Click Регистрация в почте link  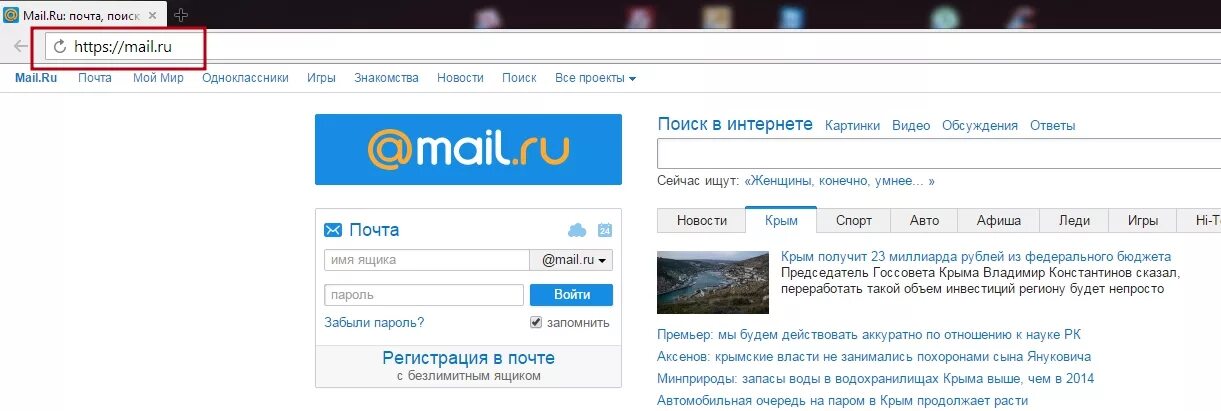click(468, 358)
